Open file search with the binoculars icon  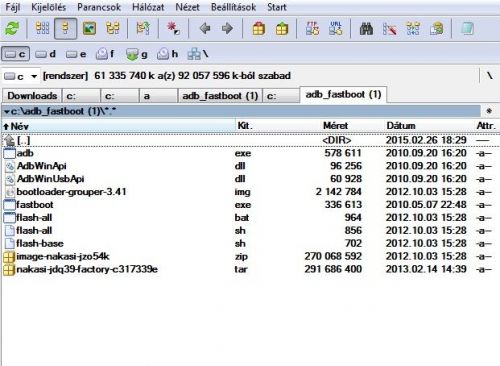click(x=366, y=29)
